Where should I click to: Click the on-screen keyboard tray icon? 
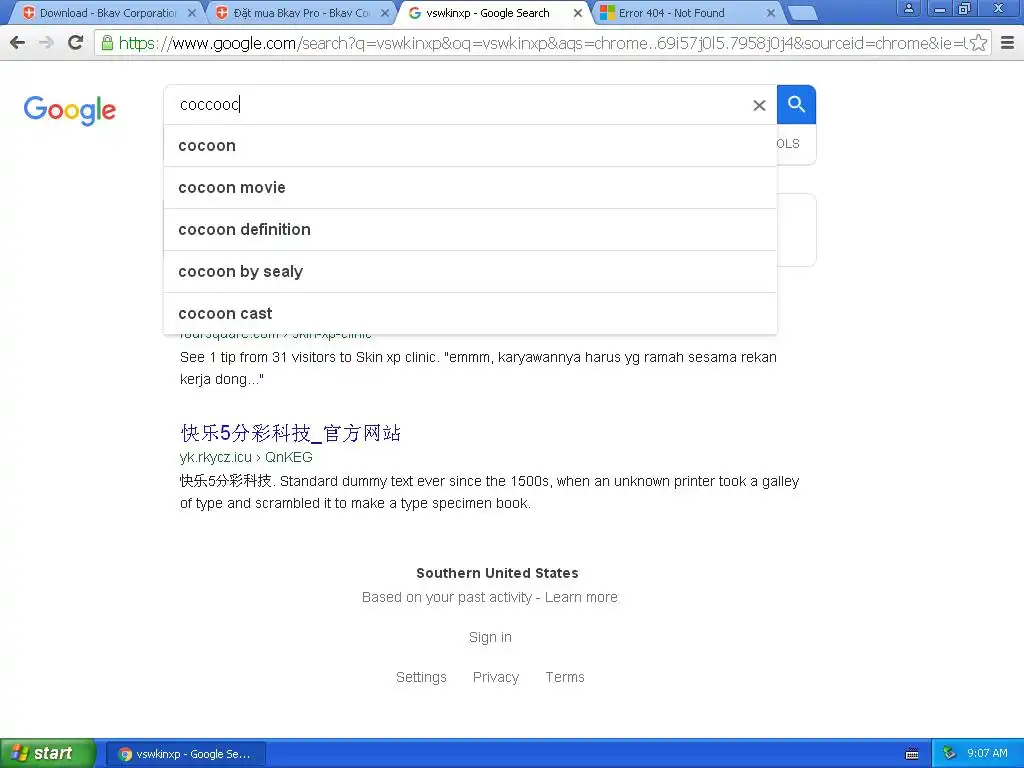pyautogui.click(x=912, y=754)
